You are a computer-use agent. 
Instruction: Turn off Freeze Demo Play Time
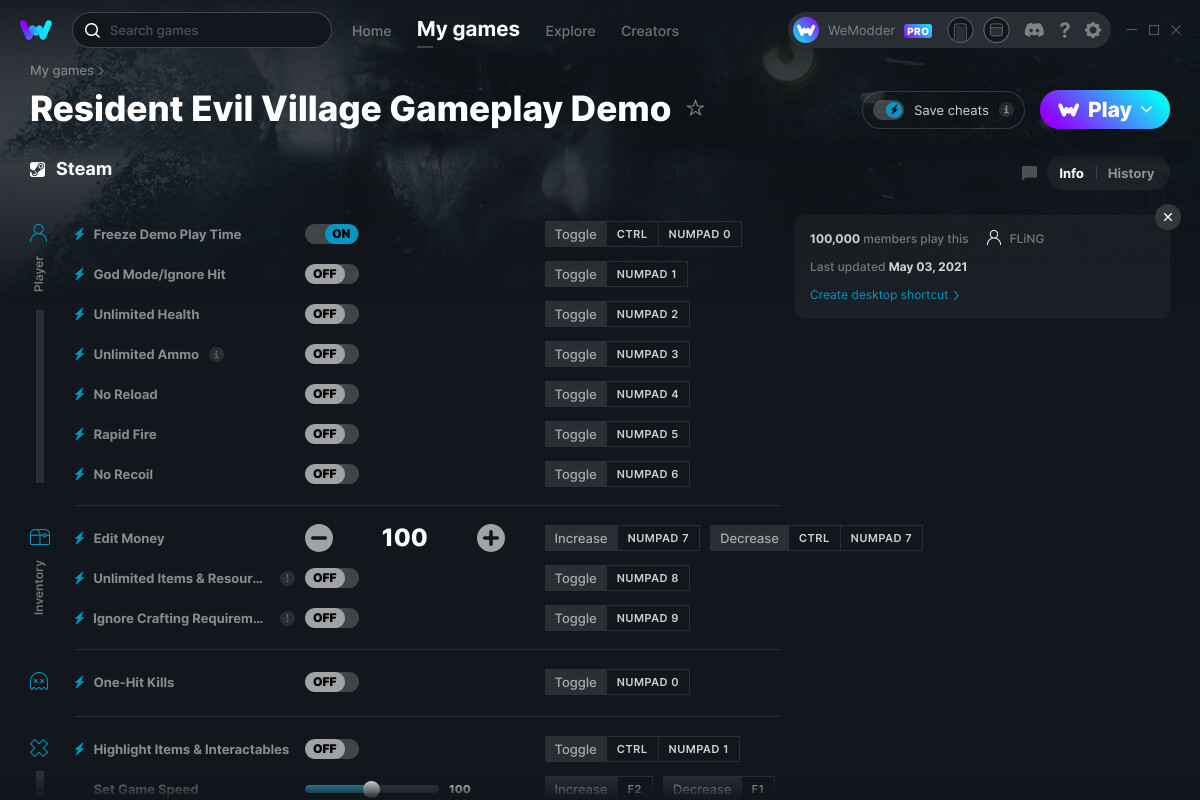(x=332, y=234)
